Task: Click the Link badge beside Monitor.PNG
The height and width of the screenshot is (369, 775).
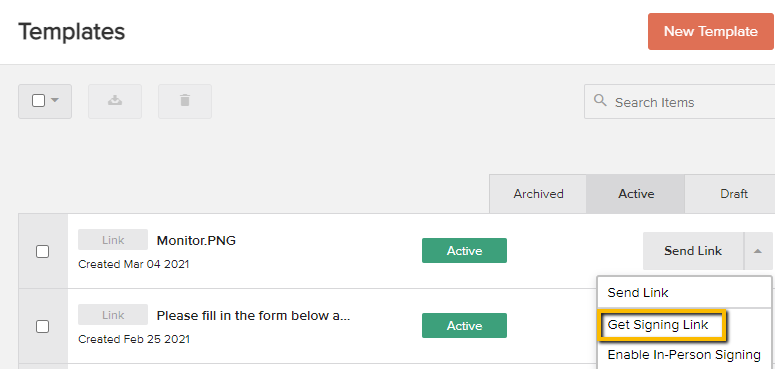Action: [x=113, y=240]
